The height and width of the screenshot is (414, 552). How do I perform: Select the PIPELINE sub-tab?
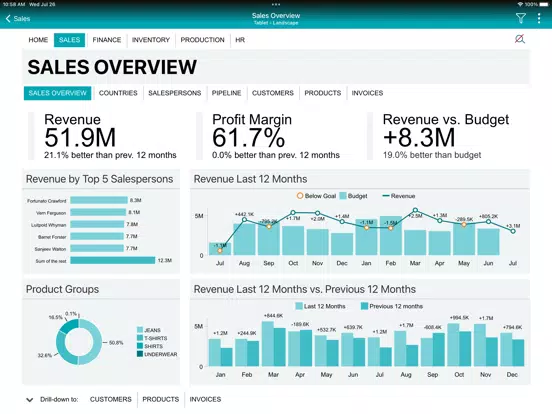[226, 93]
